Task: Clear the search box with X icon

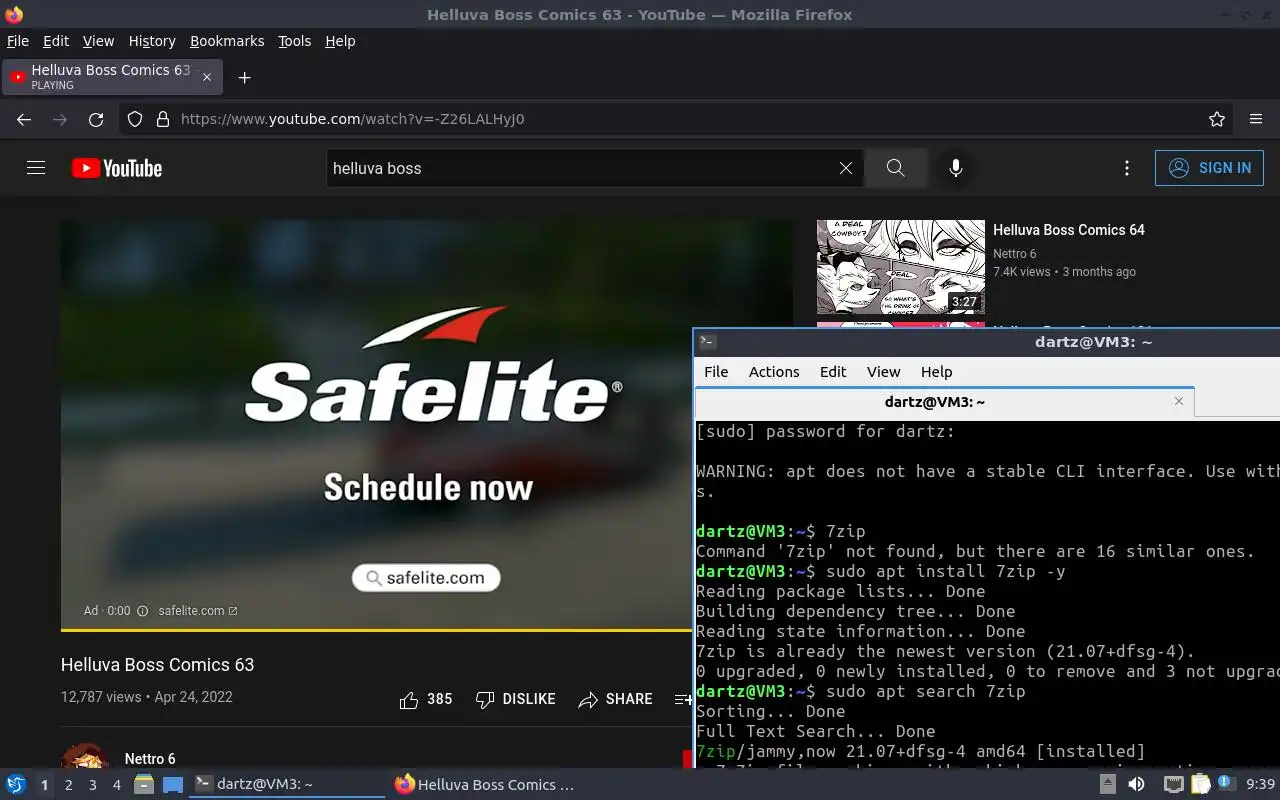Action: (x=846, y=168)
